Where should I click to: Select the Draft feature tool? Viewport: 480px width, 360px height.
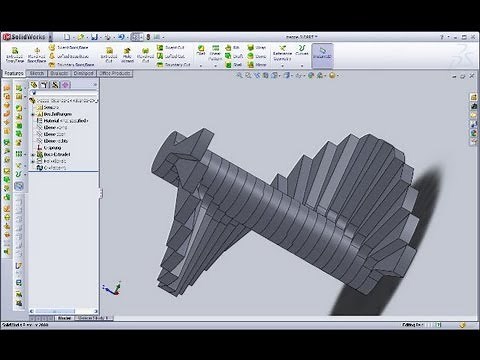point(234,56)
